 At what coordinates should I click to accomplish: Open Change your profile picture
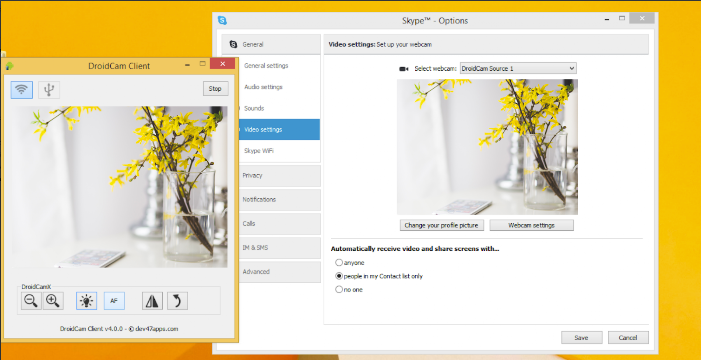(442, 225)
